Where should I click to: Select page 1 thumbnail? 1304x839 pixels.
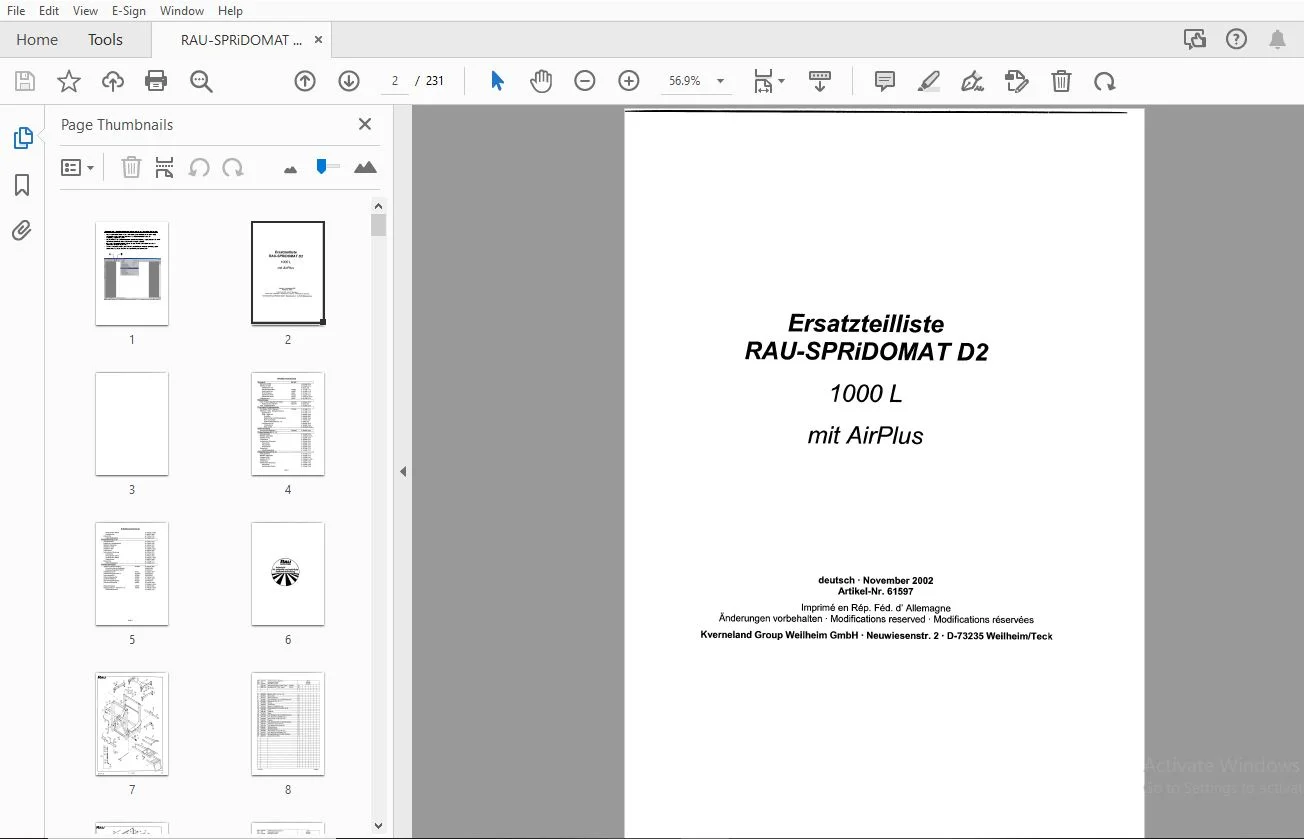[x=132, y=273]
